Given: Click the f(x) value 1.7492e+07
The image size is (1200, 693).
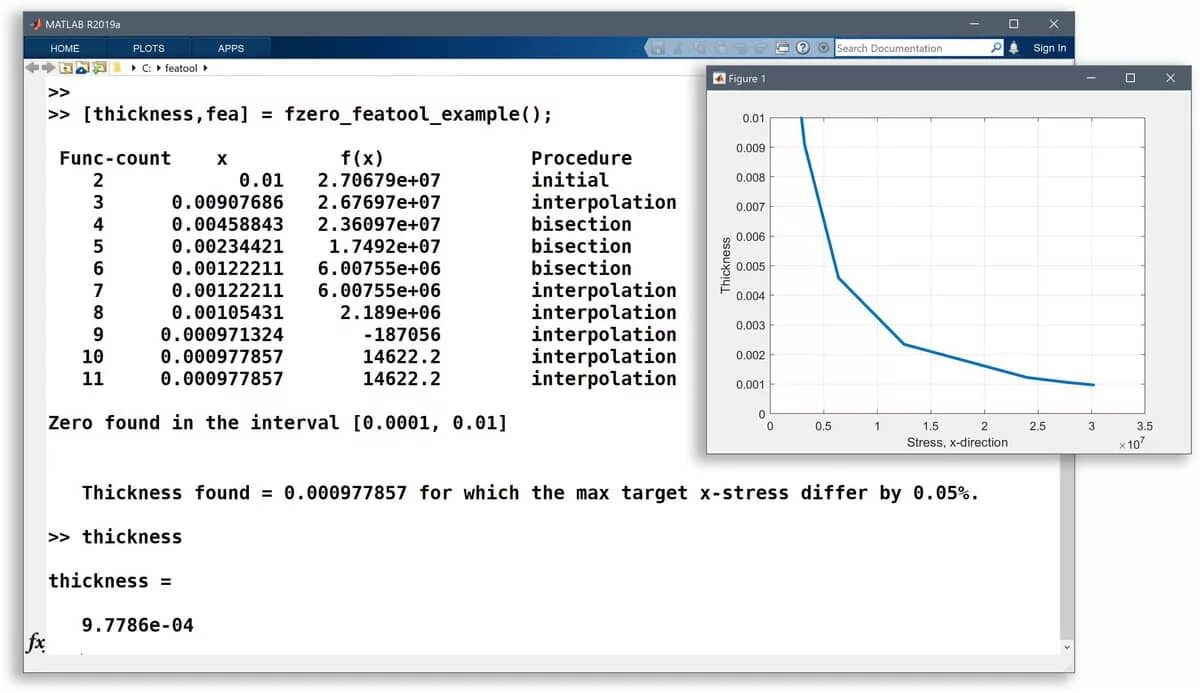Looking at the screenshot, I should pos(385,246).
